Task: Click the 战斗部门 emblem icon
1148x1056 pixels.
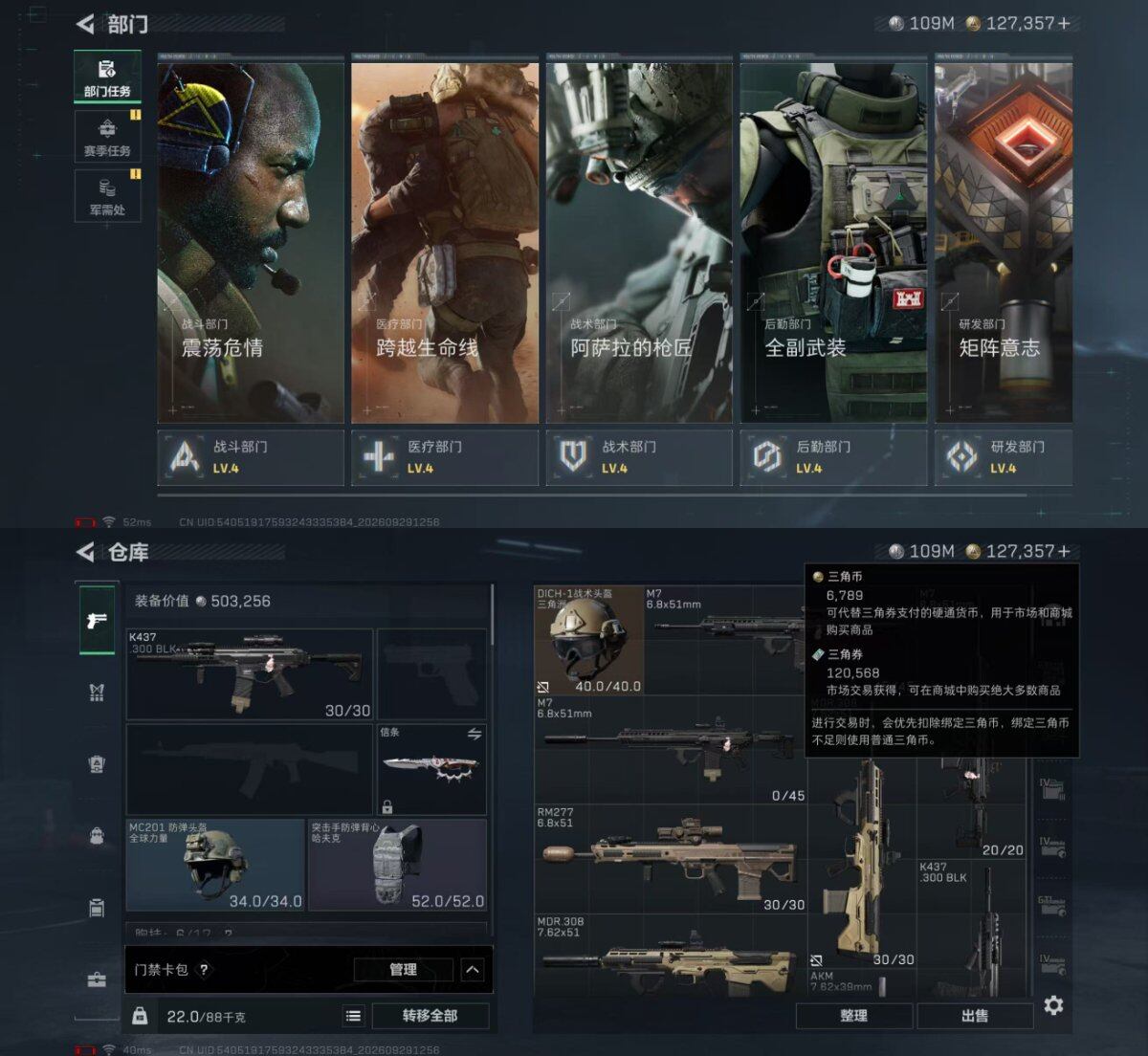Action: tap(185, 457)
